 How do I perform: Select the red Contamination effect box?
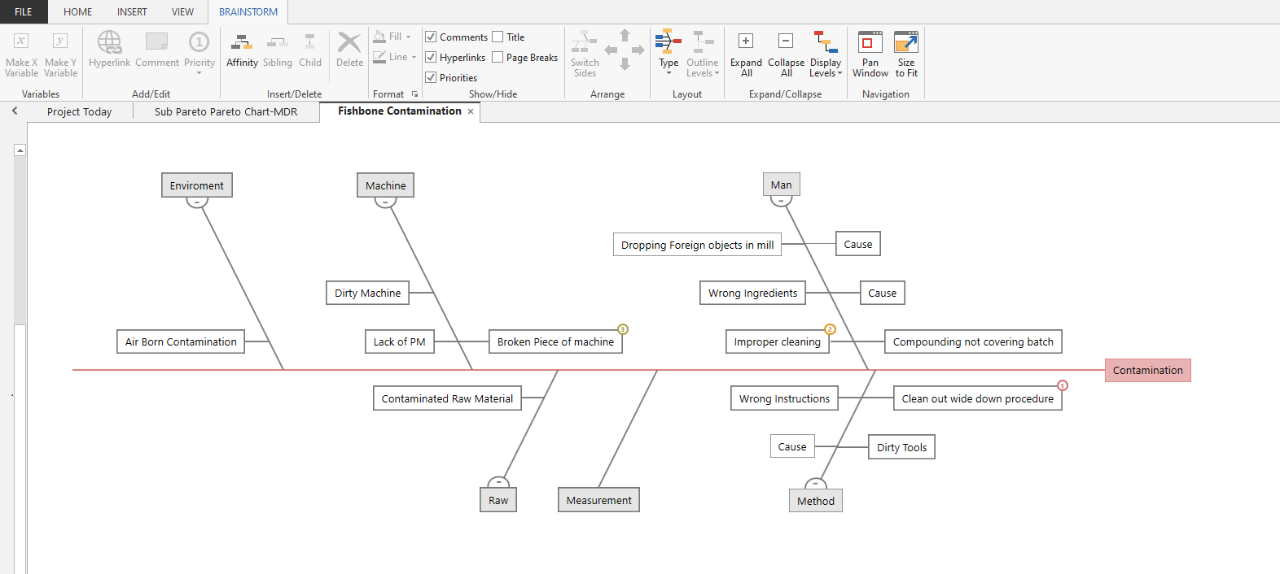(x=1147, y=370)
